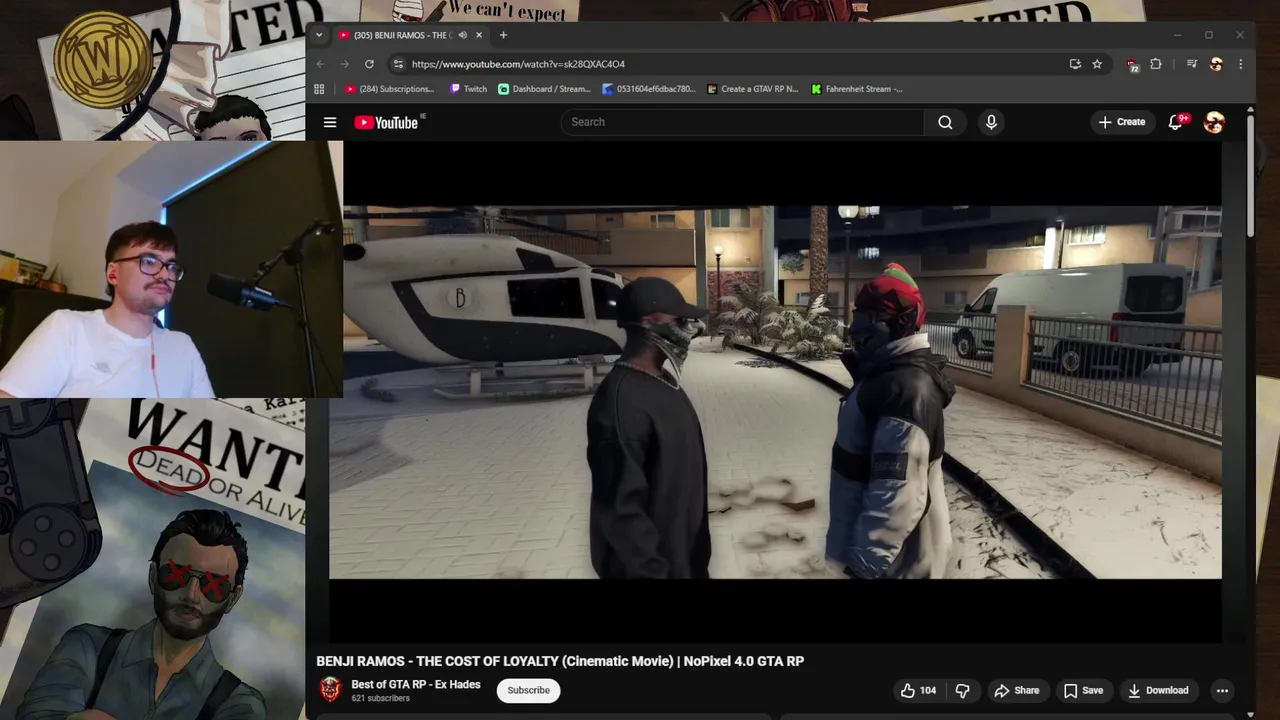Download the video

click(1158, 690)
